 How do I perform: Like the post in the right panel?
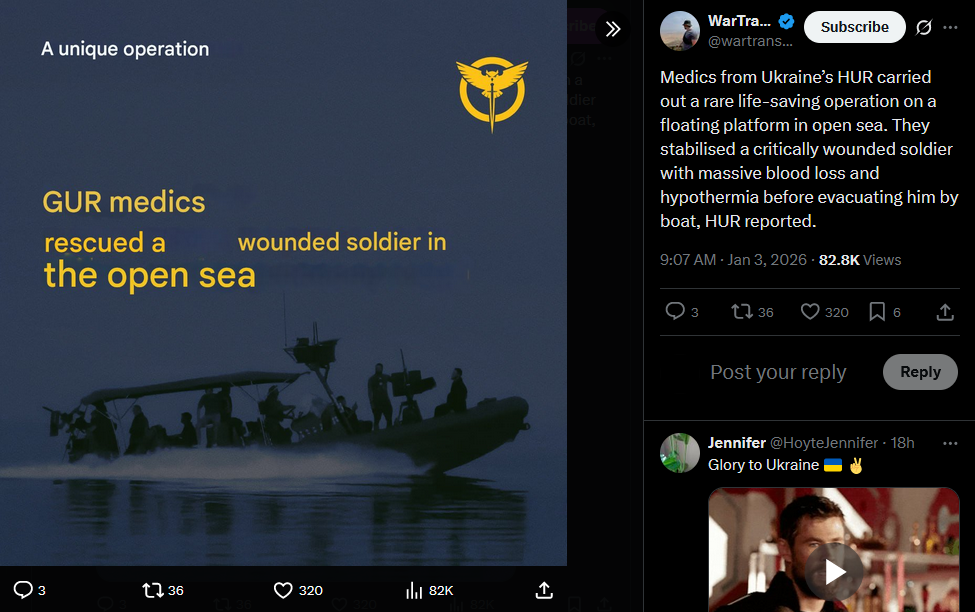click(x=810, y=312)
